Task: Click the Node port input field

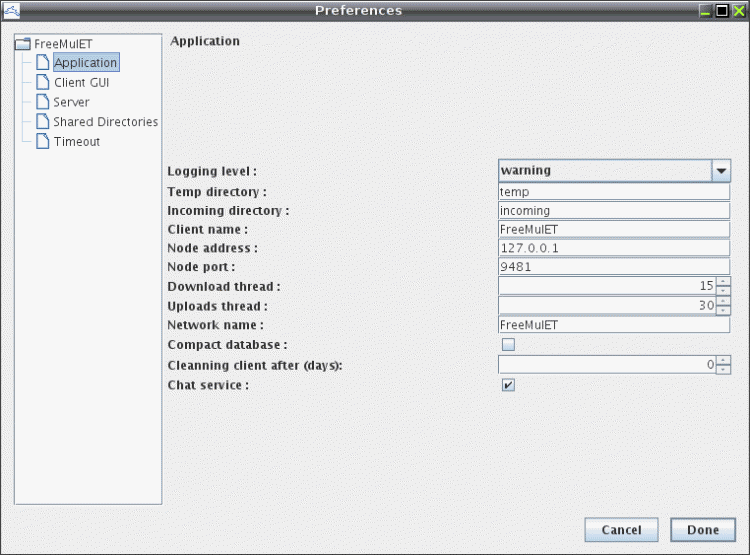Action: (614, 266)
